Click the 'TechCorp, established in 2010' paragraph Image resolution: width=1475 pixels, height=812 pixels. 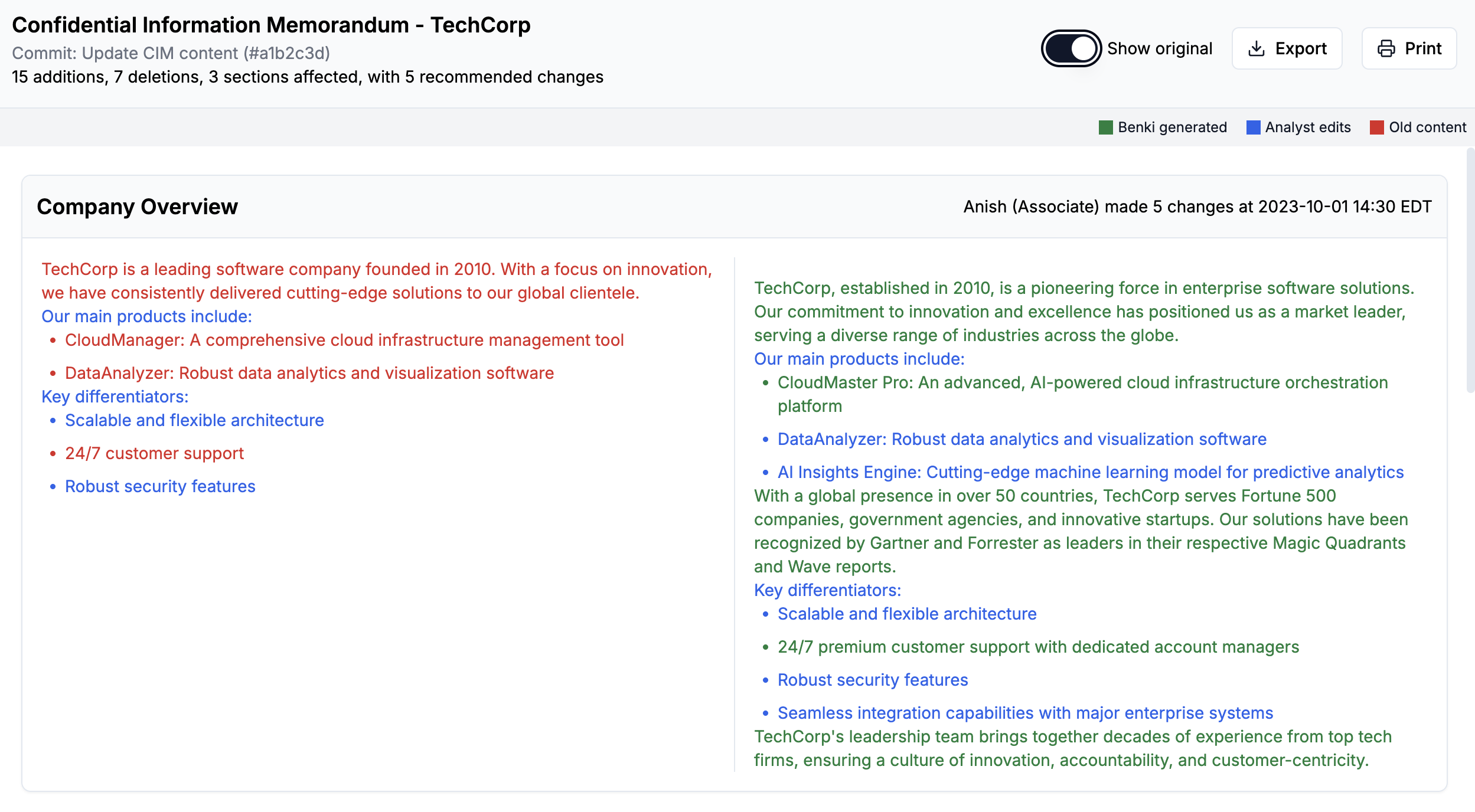(x=1084, y=312)
